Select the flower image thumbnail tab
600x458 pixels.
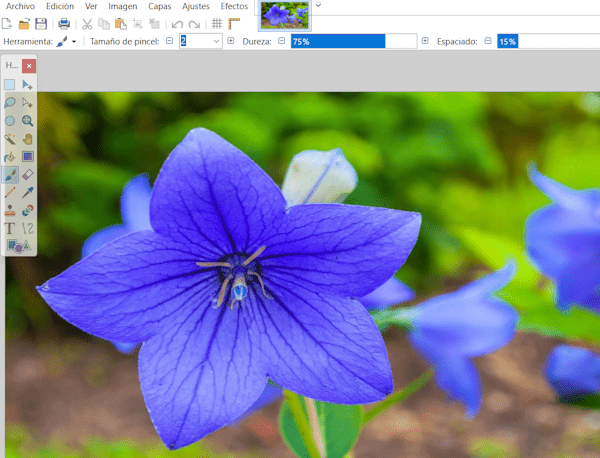(284, 15)
